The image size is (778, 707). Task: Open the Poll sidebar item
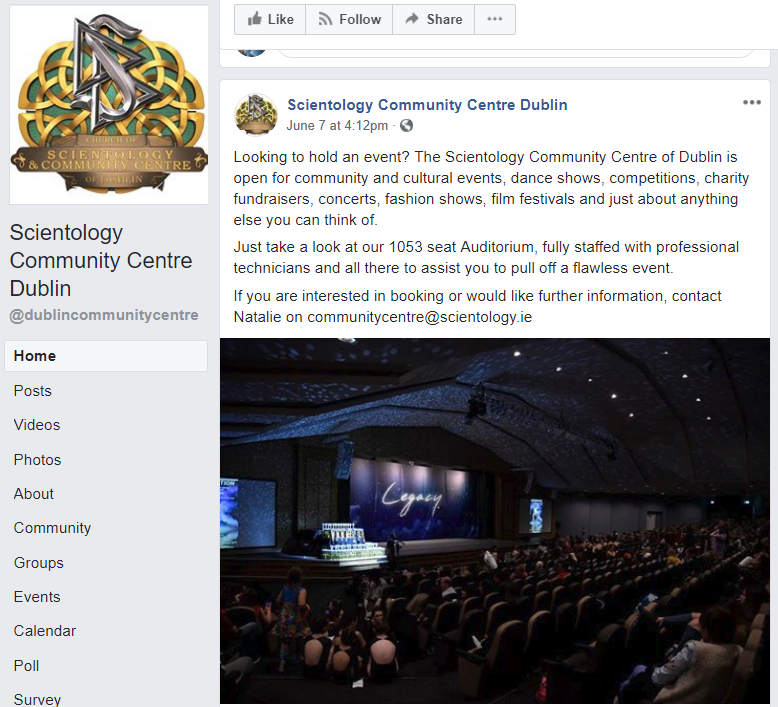coord(26,666)
